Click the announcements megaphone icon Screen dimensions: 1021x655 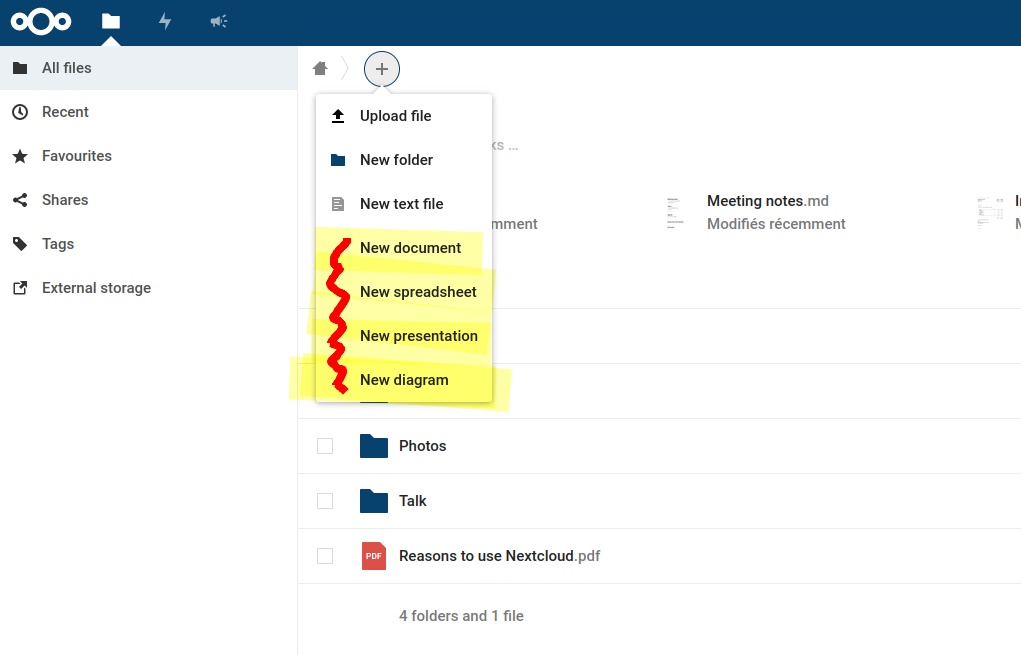(219, 21)
